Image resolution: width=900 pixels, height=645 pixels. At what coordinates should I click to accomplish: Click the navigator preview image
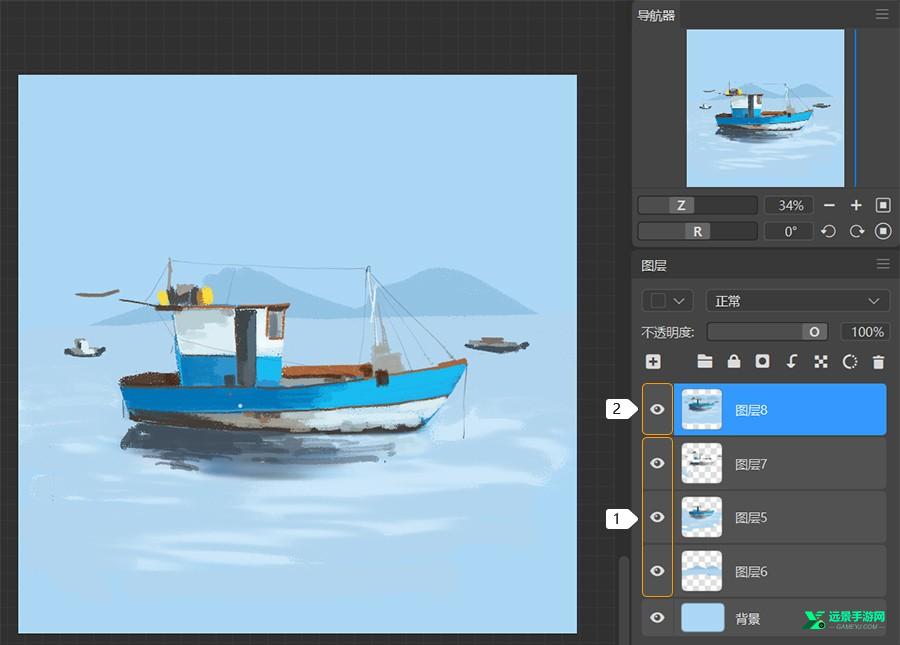[x=765, y=108]
